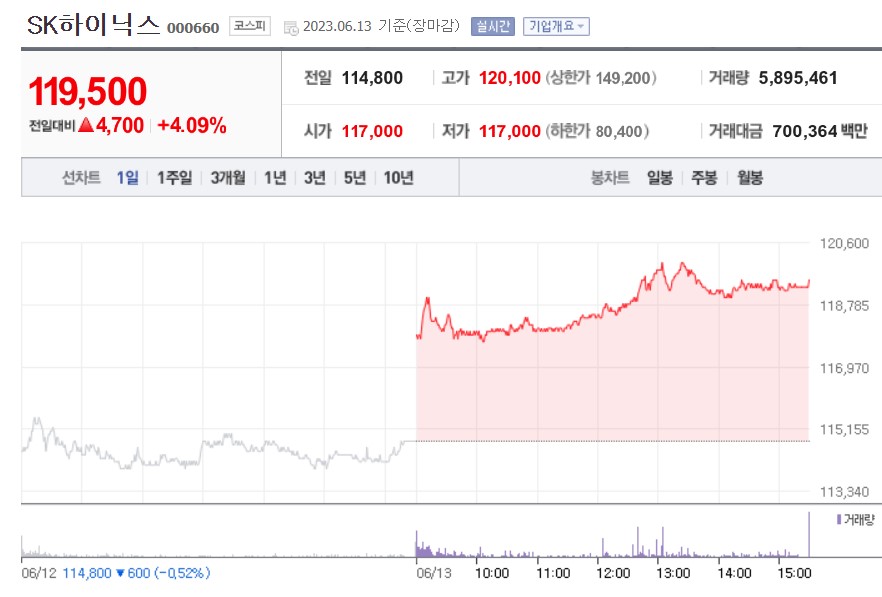This screenshot has width=882, height=597.
Task: Show the 월봉 monthly candle chart
Action: click(x=750, y=178)
